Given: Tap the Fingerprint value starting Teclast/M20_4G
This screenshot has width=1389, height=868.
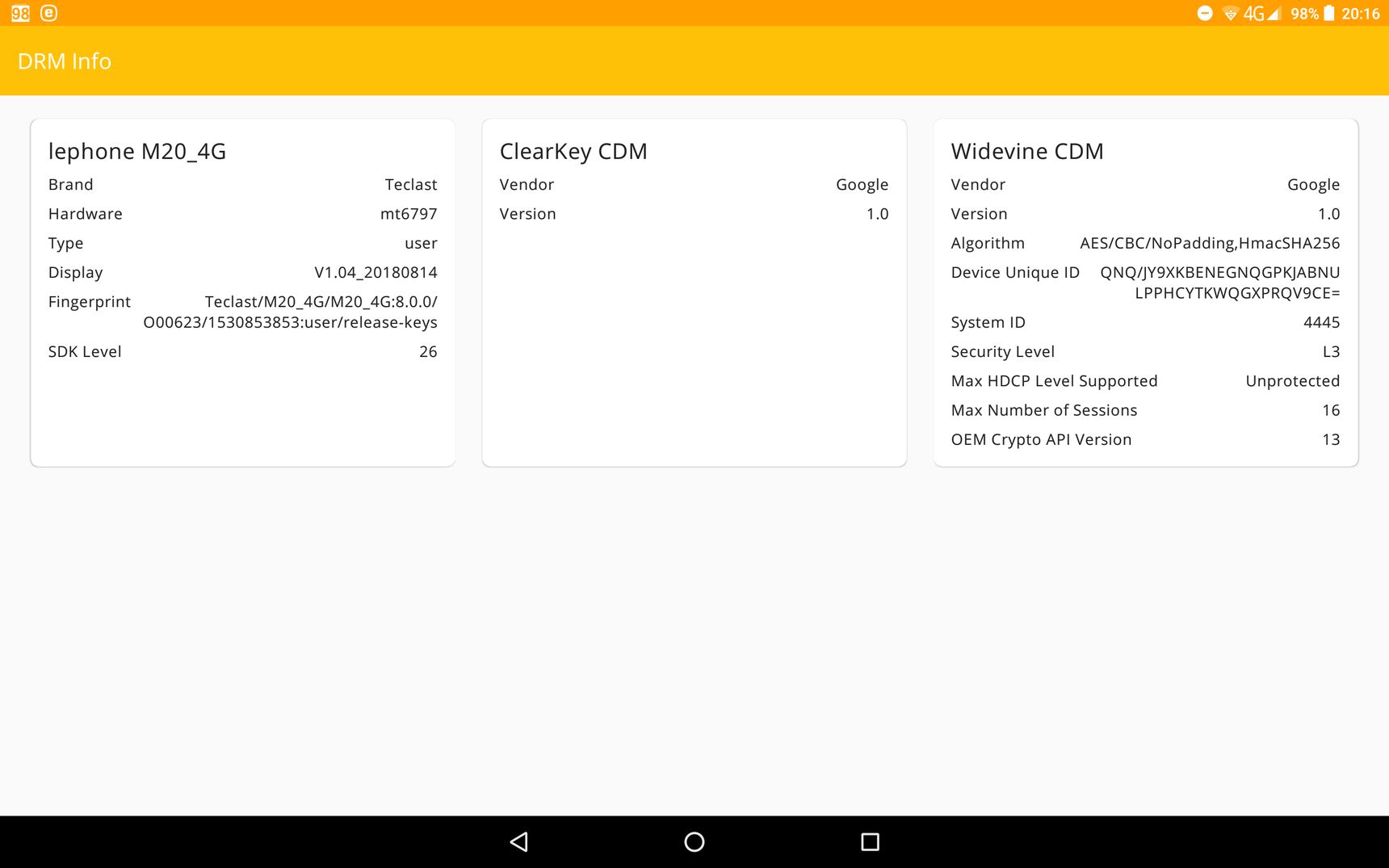Looking at the screenshot, I should pos(291,312).
